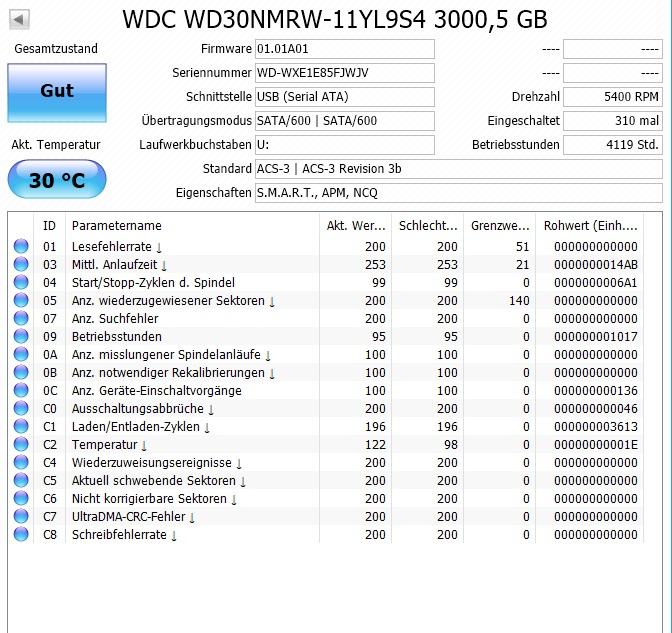Click the Eigenschaften S.M.A.R.T. field

click(x=459, y=193)
